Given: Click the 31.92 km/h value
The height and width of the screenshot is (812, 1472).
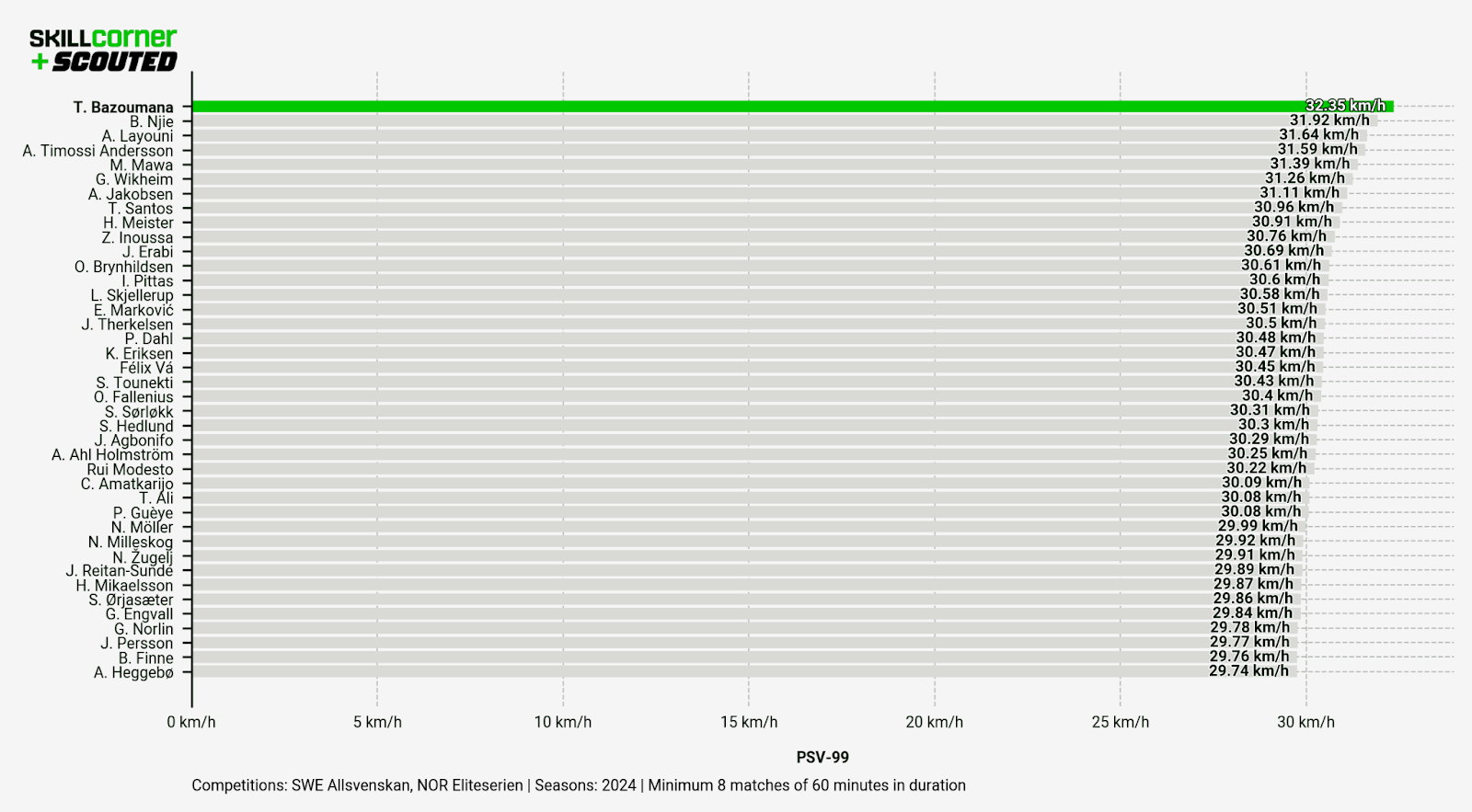Looking at the screenshot, I should click(x=1329, y=120).
